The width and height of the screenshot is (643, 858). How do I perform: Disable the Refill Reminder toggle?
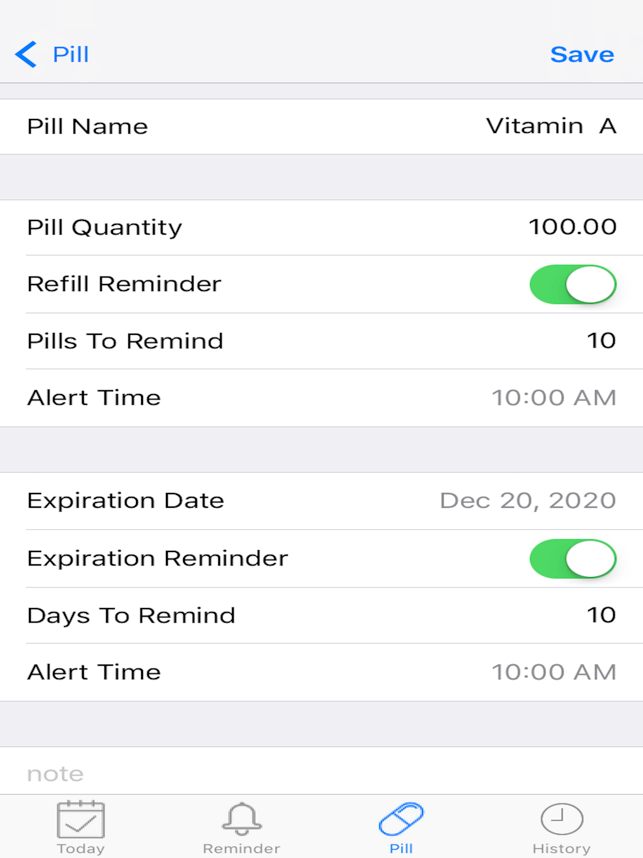click(x=571, y=284)
